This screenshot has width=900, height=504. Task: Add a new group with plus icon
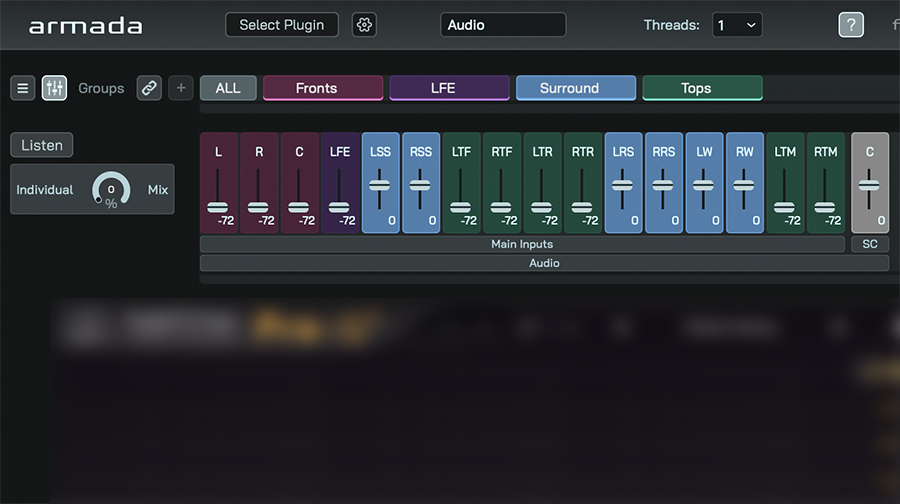(181, 88)
